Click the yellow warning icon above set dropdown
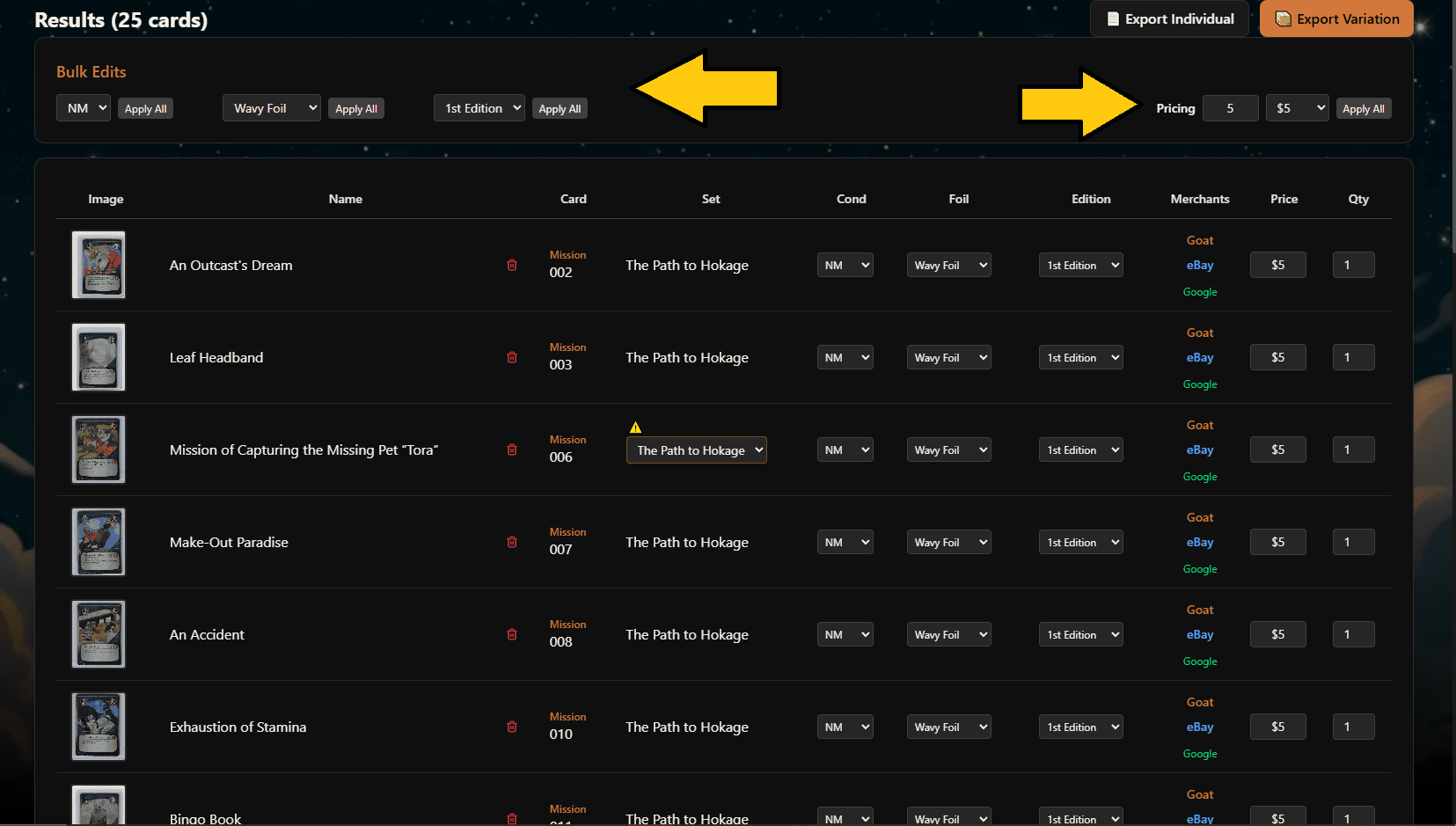 (635, 428)
